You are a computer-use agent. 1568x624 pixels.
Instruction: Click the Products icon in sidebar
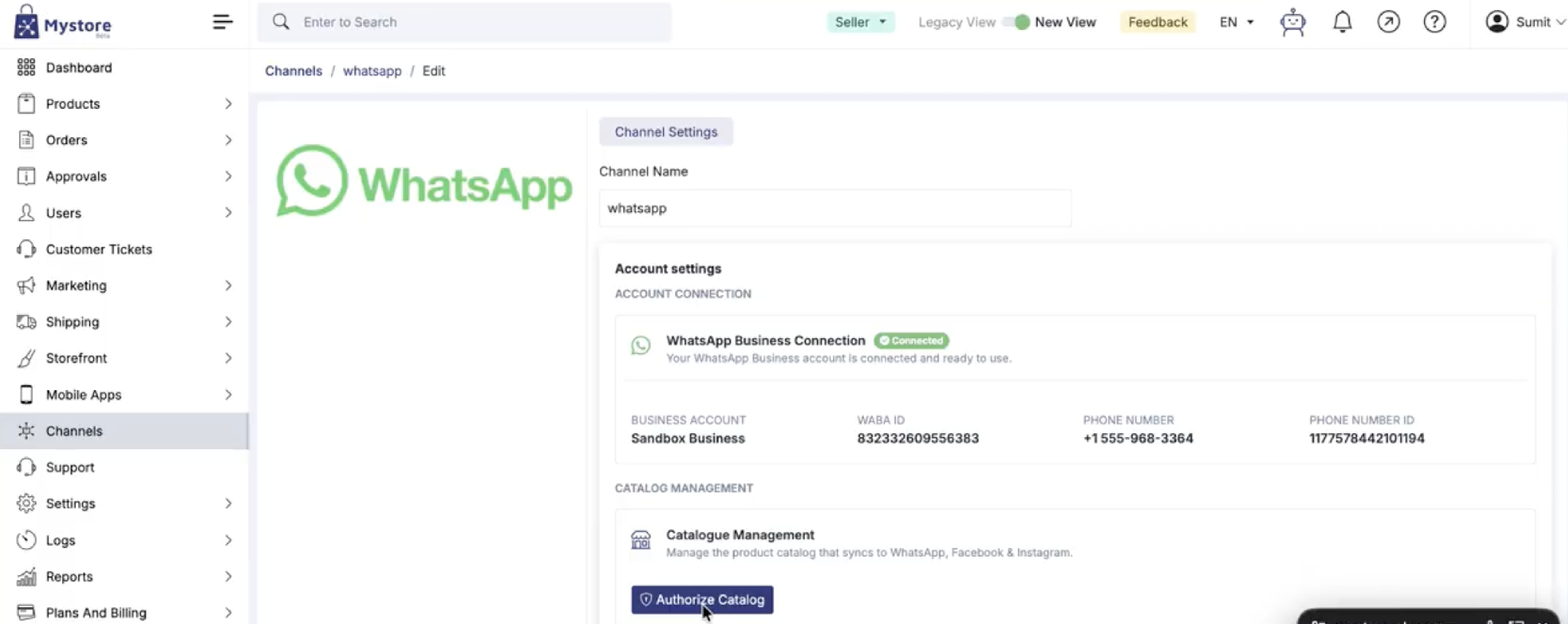click(x=26, y=103)
